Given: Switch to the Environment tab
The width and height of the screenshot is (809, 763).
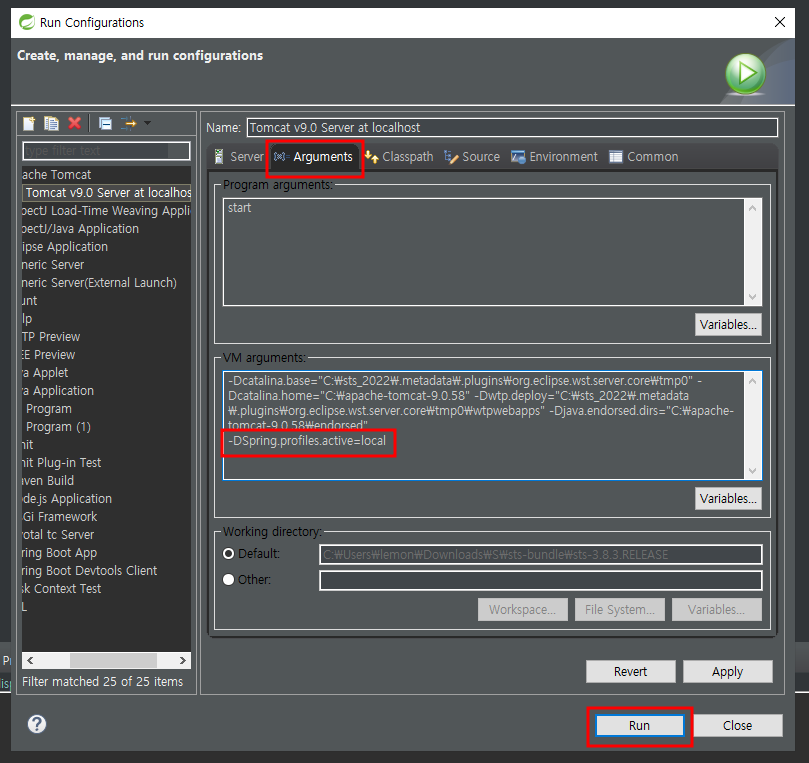Looking at the screenshot, I should point(554,157).
